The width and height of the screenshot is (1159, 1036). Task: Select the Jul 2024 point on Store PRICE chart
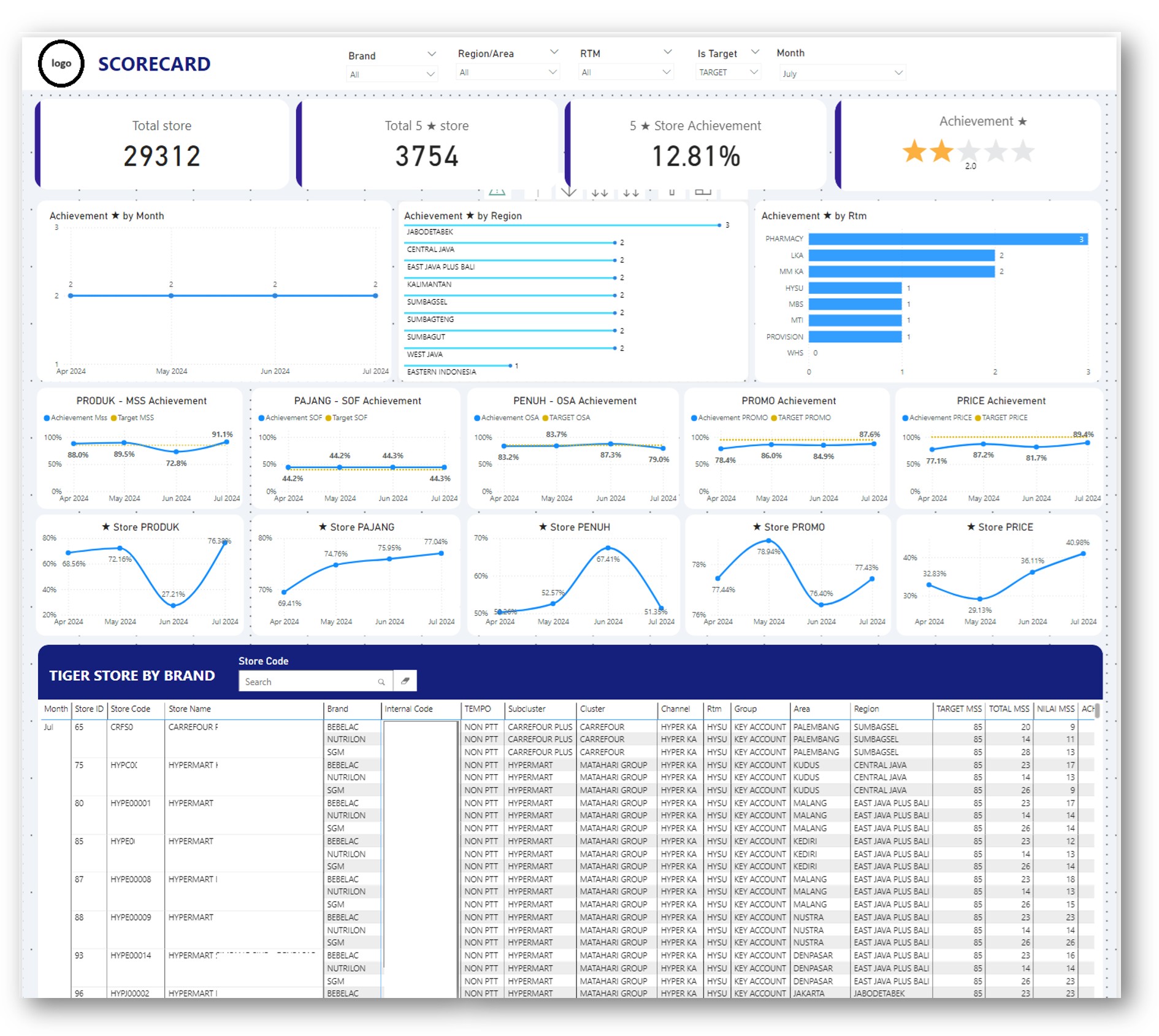pyautogui.click(x=1083, y=554)
